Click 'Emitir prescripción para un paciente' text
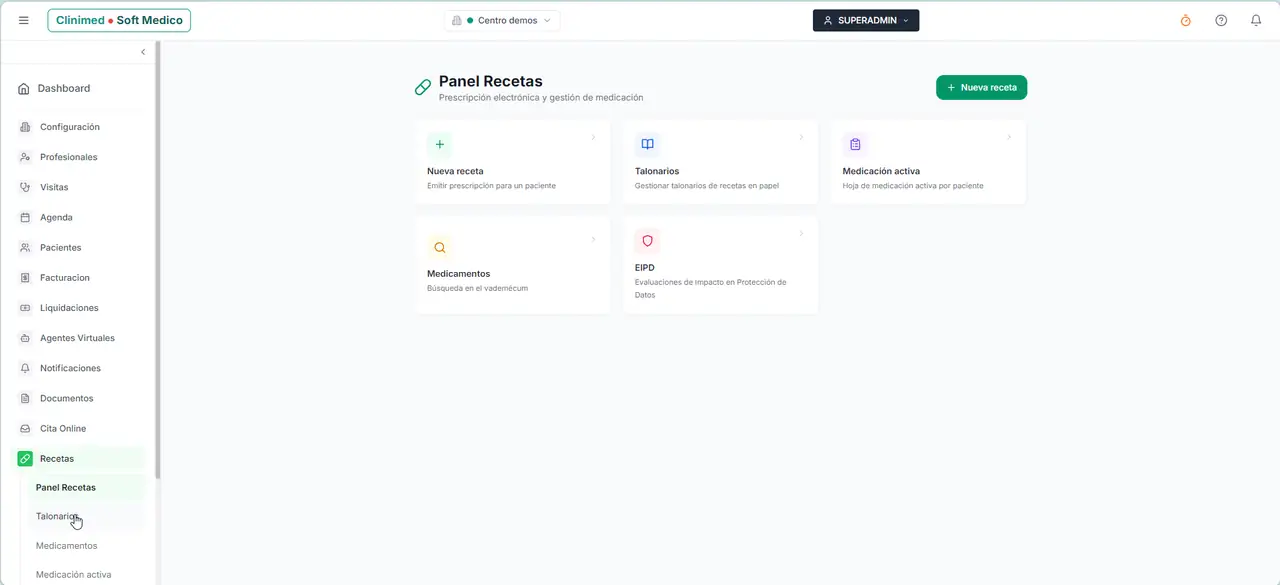Viewport: 1280px width, 585px height. click(491, 186)
